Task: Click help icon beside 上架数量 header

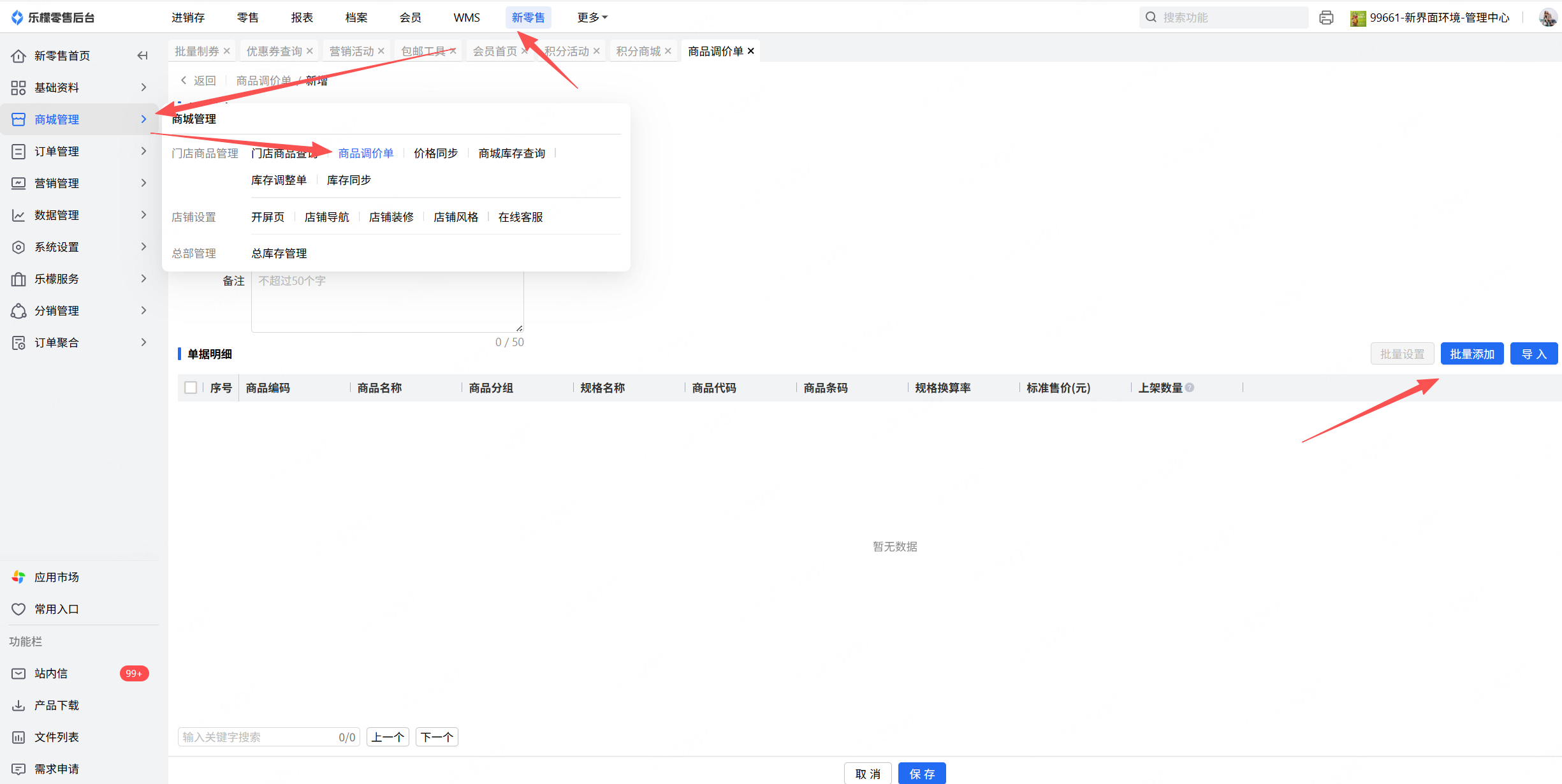Action: click(1190, 388)
